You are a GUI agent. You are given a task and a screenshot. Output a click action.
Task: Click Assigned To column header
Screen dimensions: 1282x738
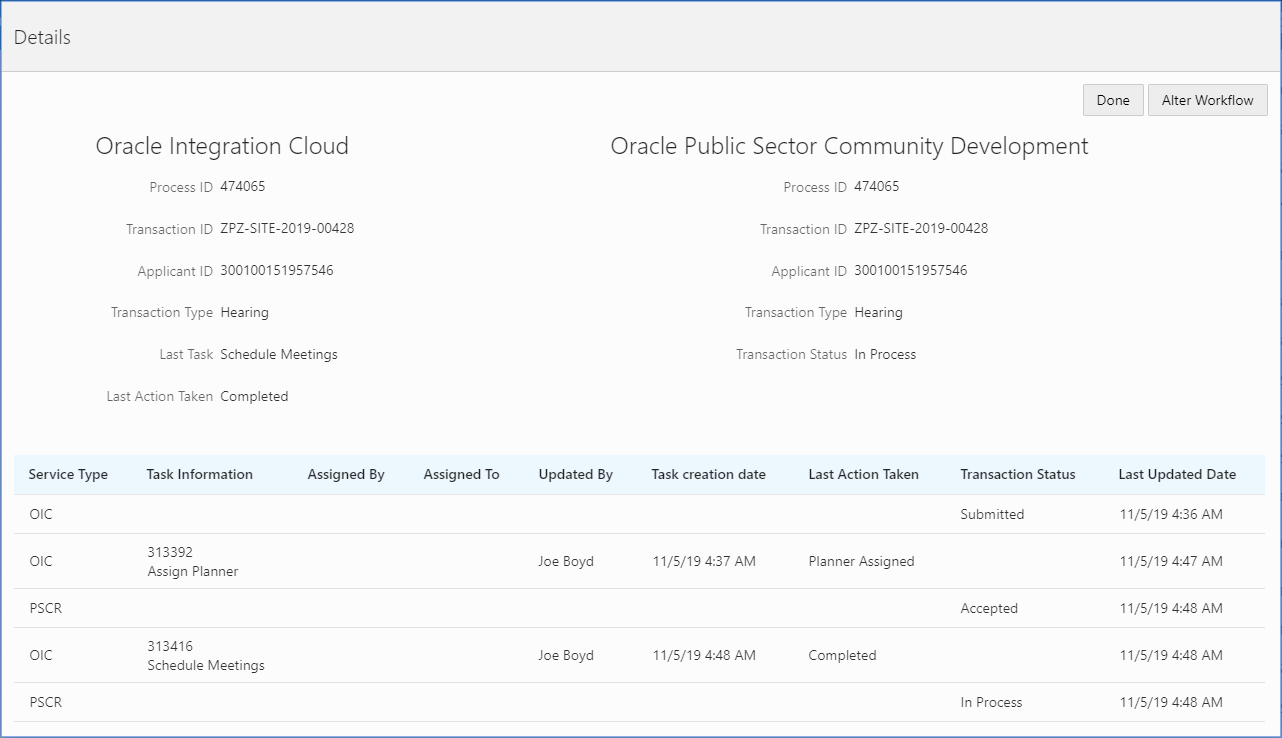[x=461, y=474]
